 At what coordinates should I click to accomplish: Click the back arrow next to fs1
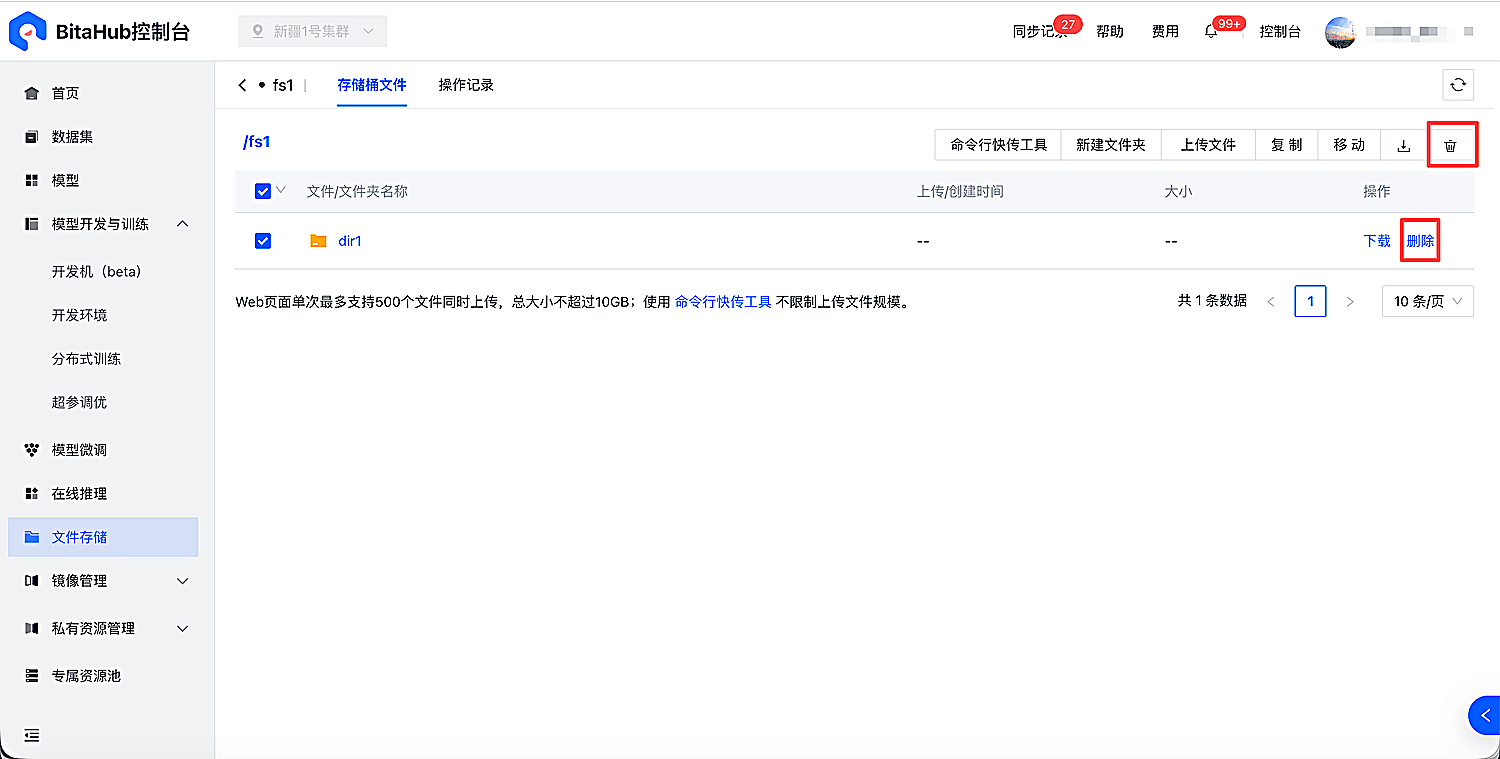(x=242, y=85)
